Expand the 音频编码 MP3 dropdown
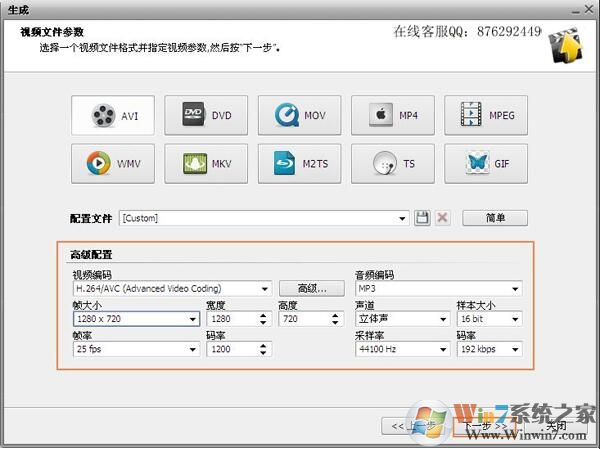603x449 pixels. click(439, 289)
